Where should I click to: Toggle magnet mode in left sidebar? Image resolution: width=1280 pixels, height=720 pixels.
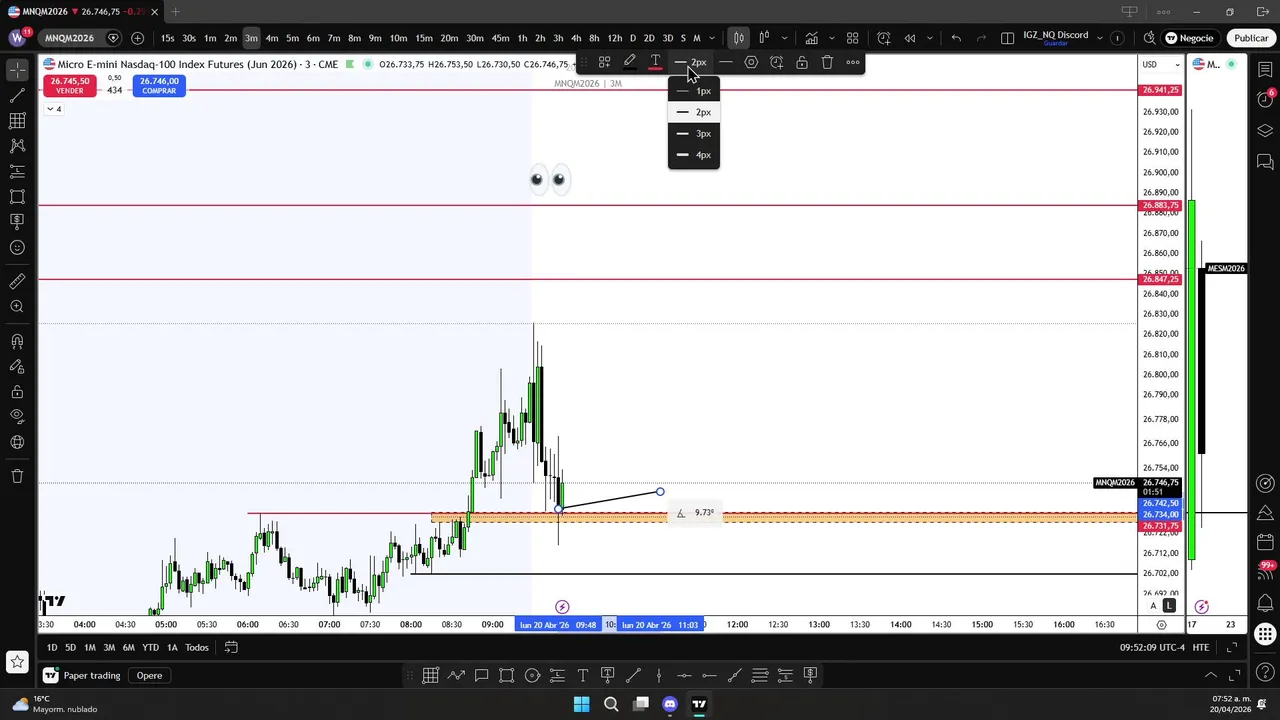point(17,342)
